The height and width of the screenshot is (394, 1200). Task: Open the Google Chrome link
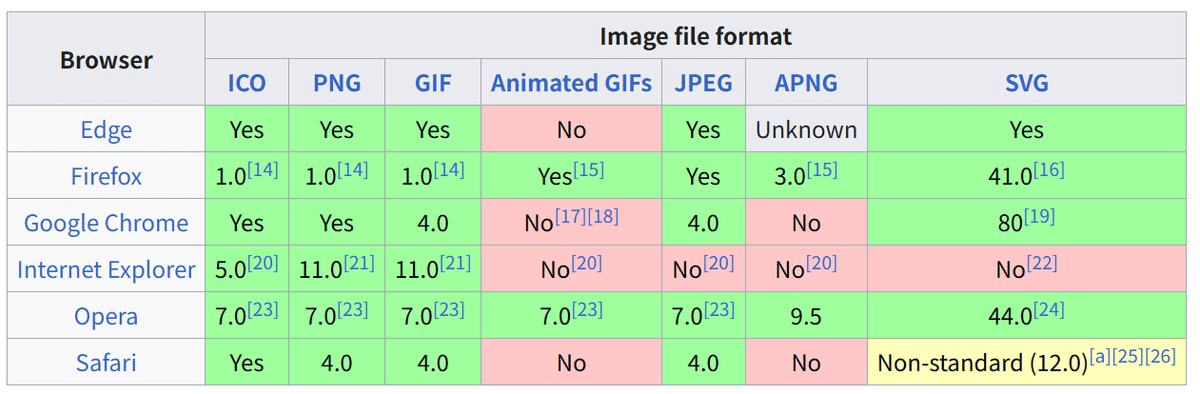tap(106, 223)
